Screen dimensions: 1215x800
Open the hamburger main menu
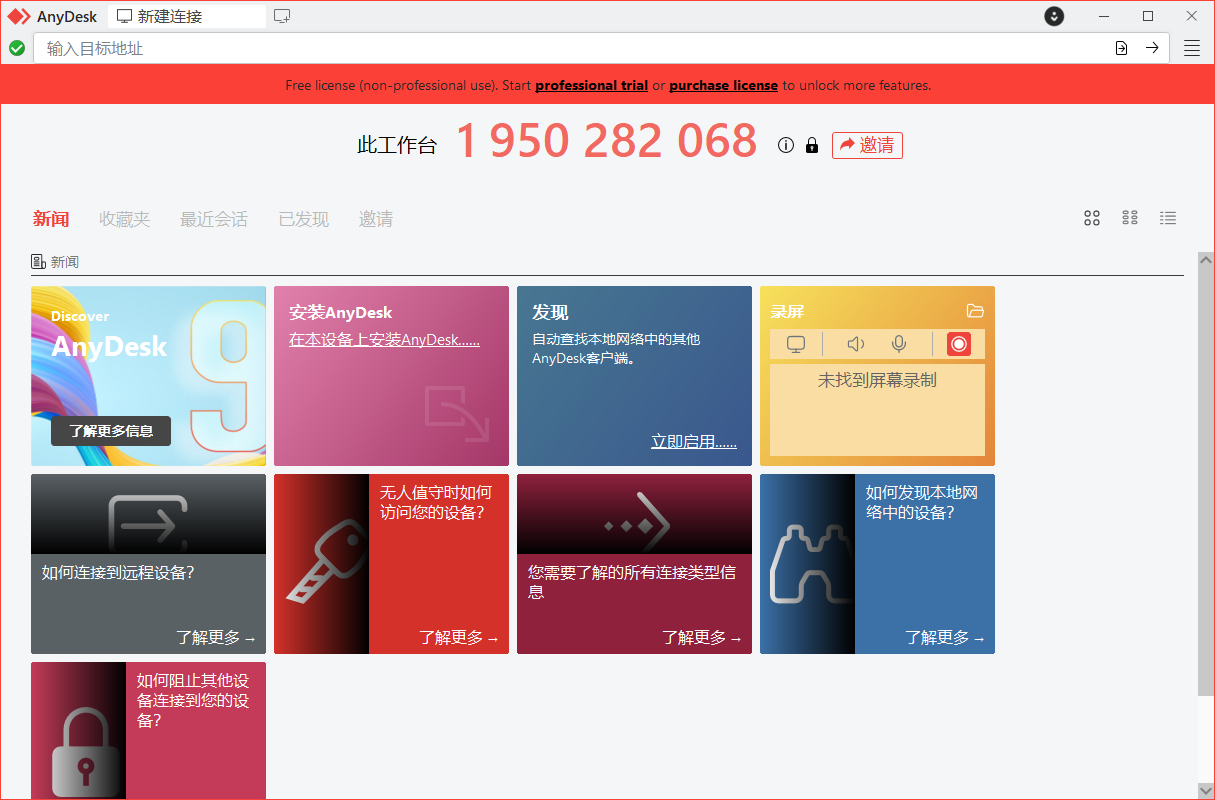tap(1192, 48)
